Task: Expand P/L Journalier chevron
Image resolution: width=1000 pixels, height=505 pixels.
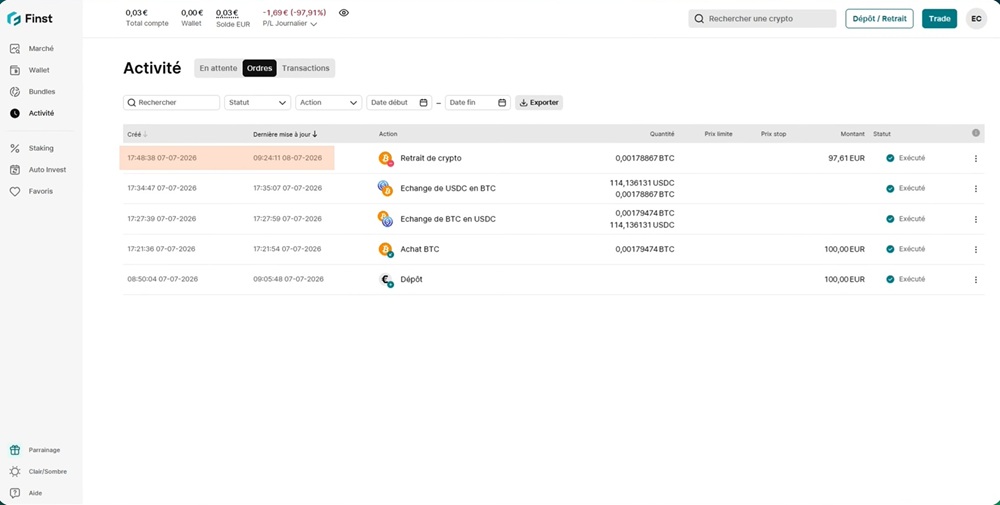Action: (314, 24)
